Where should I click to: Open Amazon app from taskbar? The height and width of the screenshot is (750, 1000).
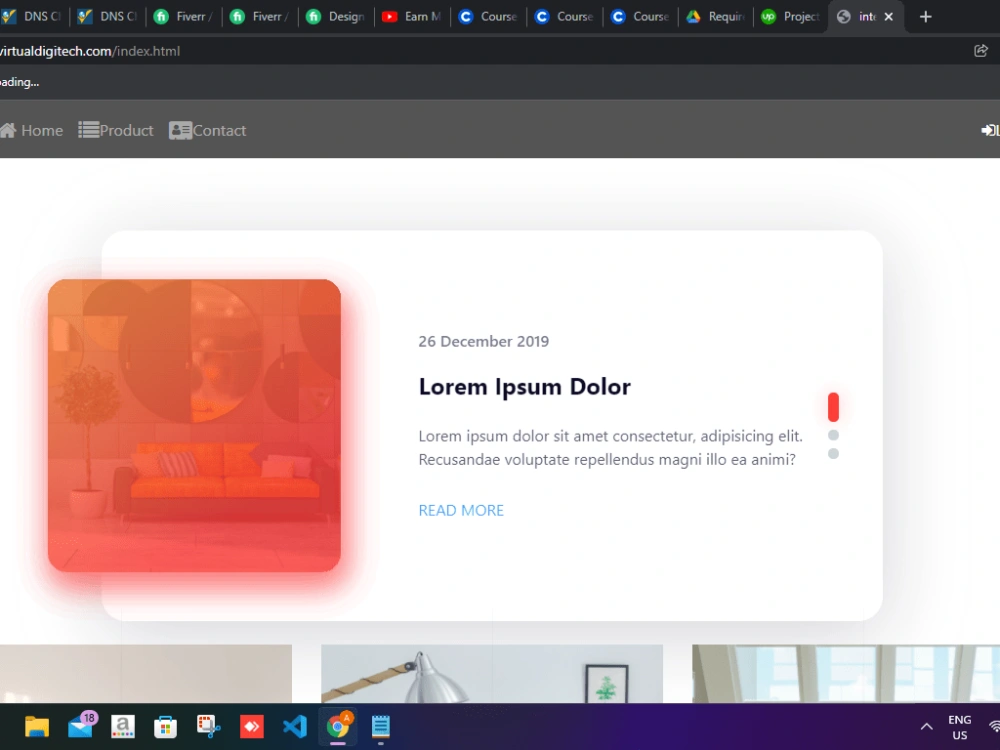(x=122, y=726)
